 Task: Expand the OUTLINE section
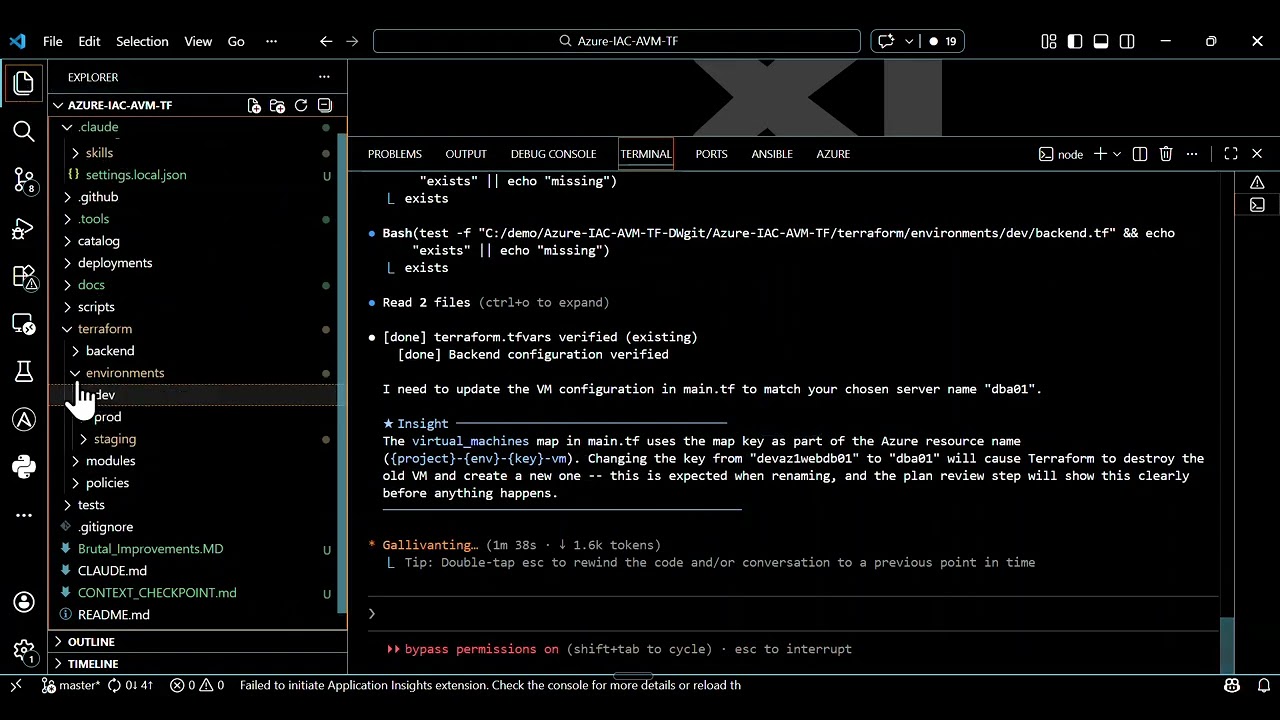point(91,642)
